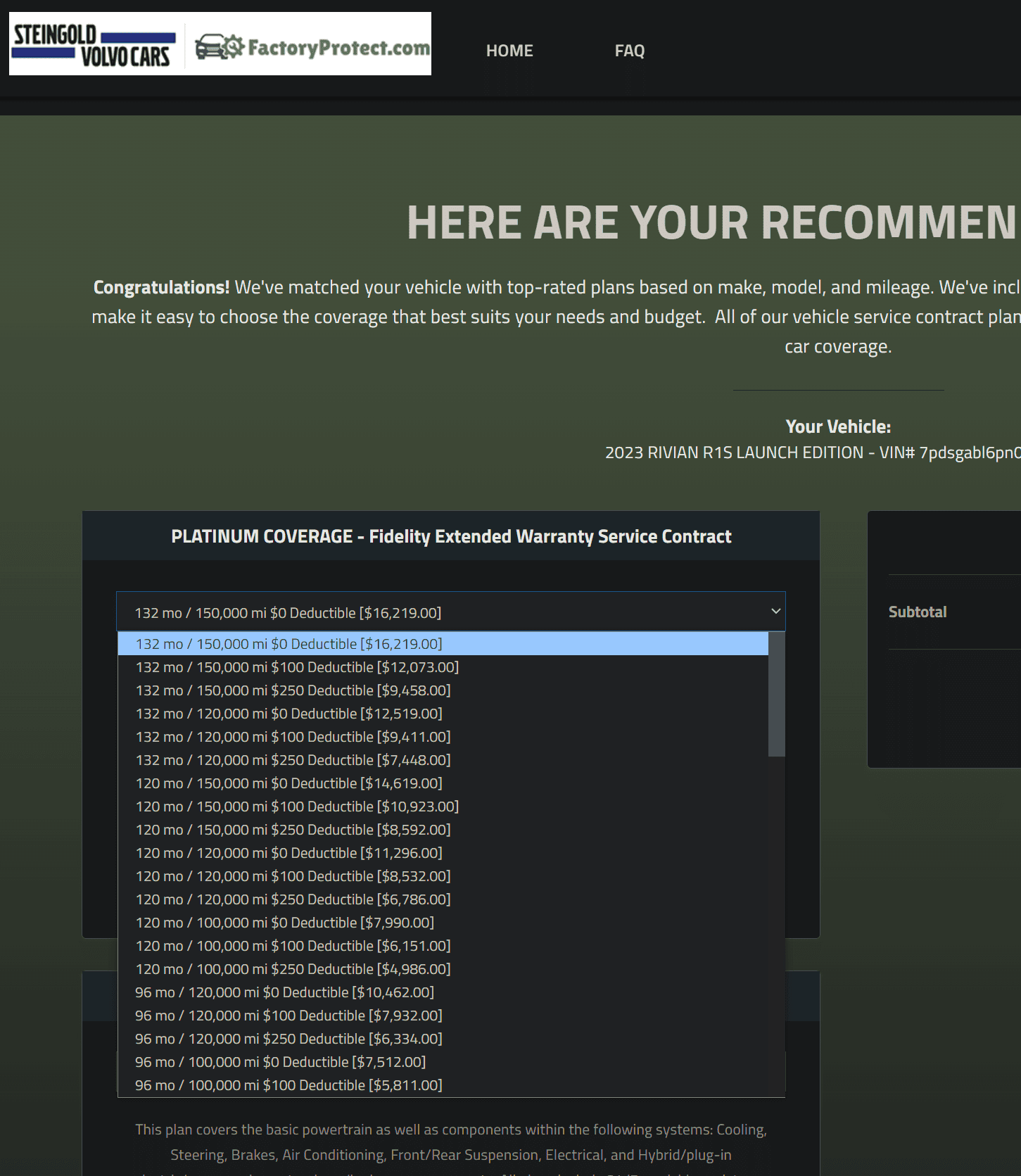Select 132 mo / 120,000 mi $0 Deductible option
Screen dimensions: 1021x1176
(443, 714)
